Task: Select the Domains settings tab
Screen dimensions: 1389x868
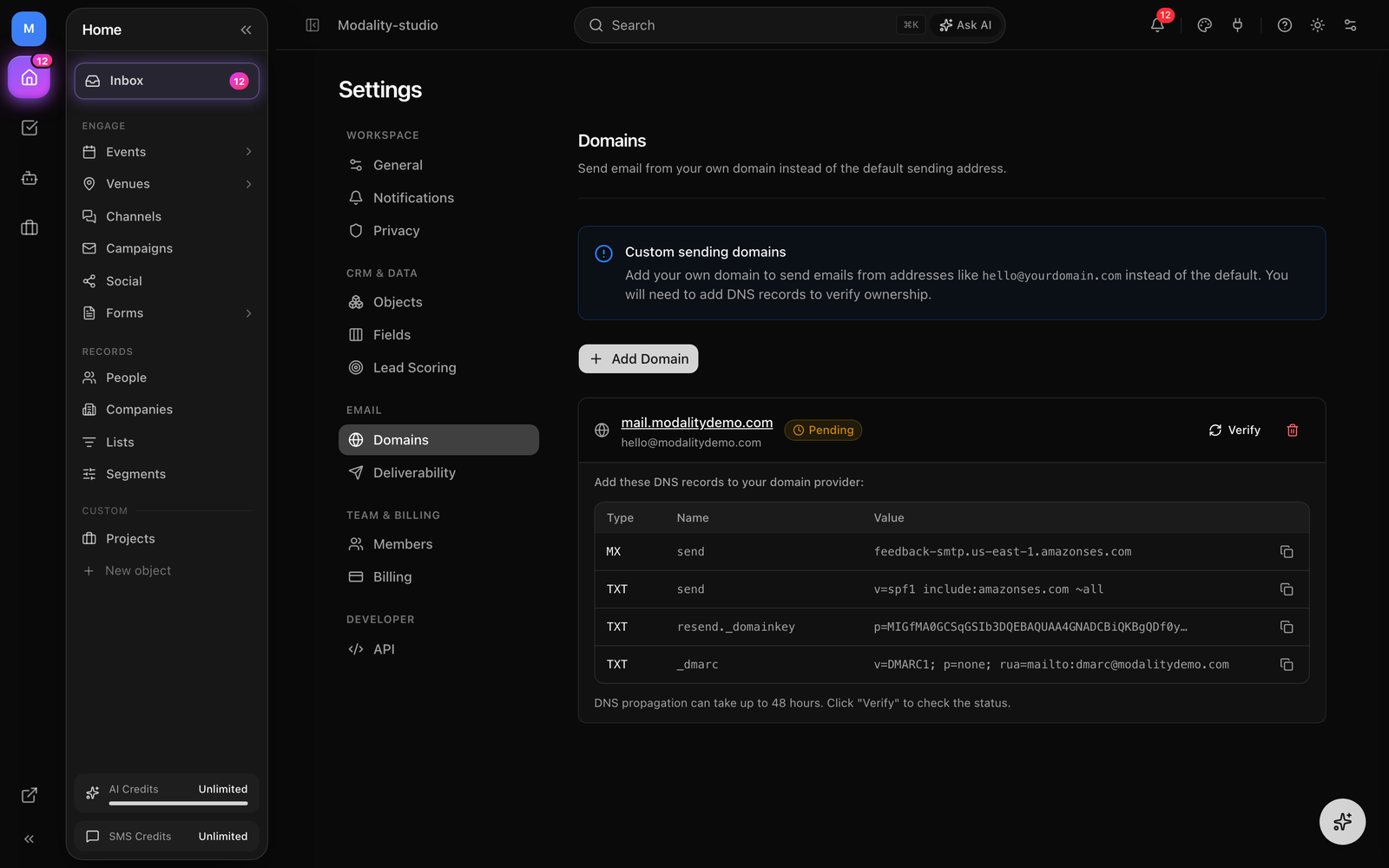Action: 438,440
